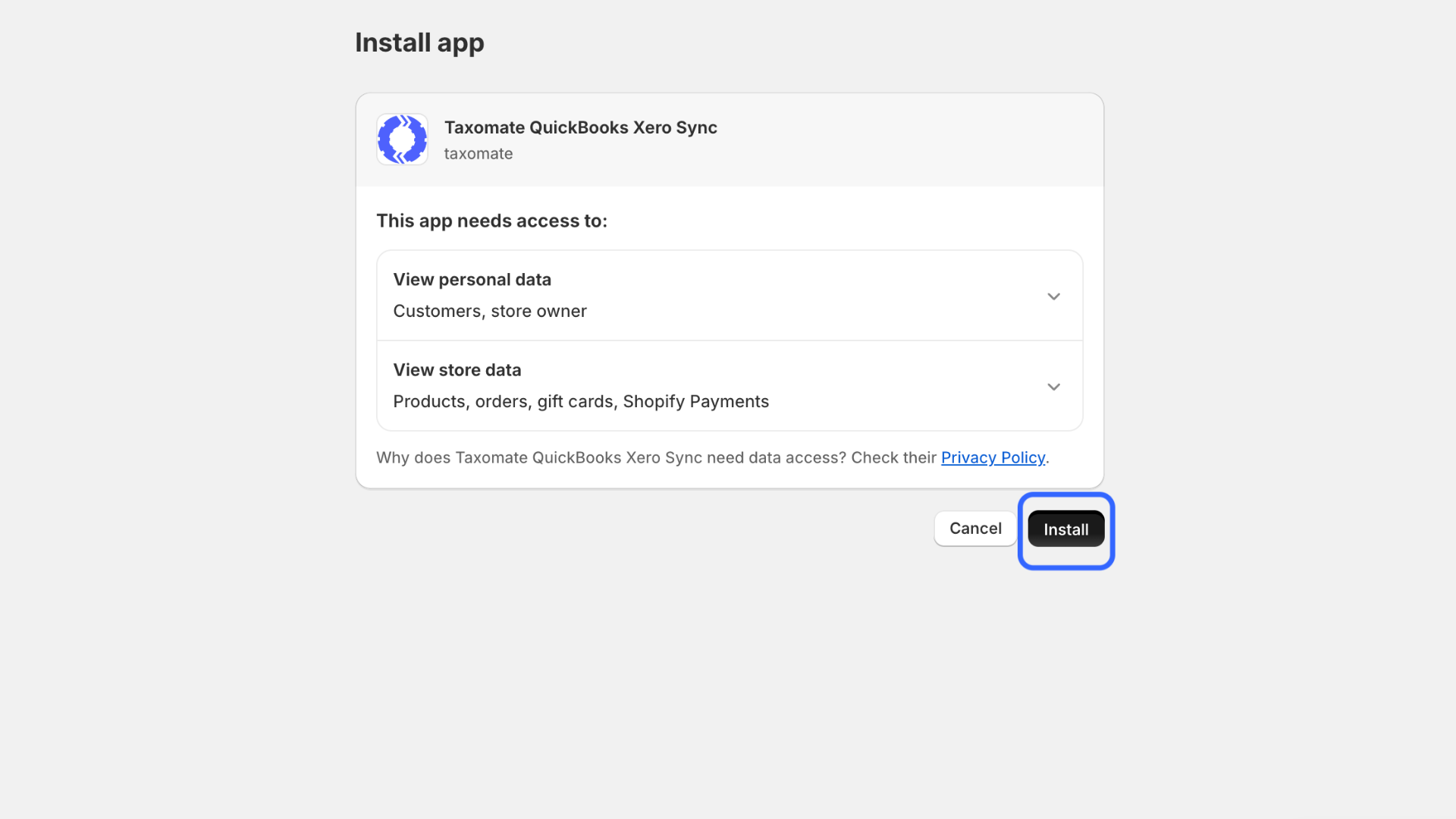Confirm with the black Install button
Screen dimensions: 1456x819
point(1065,529)
